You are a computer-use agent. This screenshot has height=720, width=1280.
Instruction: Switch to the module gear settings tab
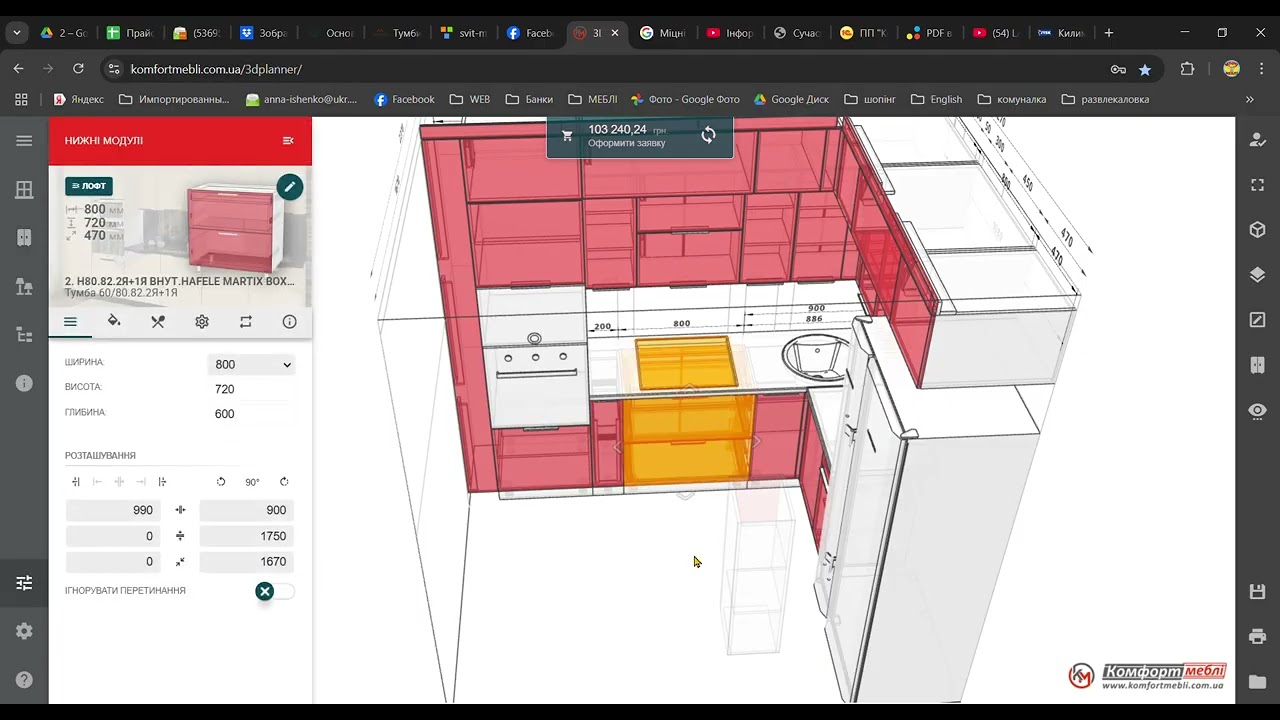pyautogui.click(x=202, y=322)
